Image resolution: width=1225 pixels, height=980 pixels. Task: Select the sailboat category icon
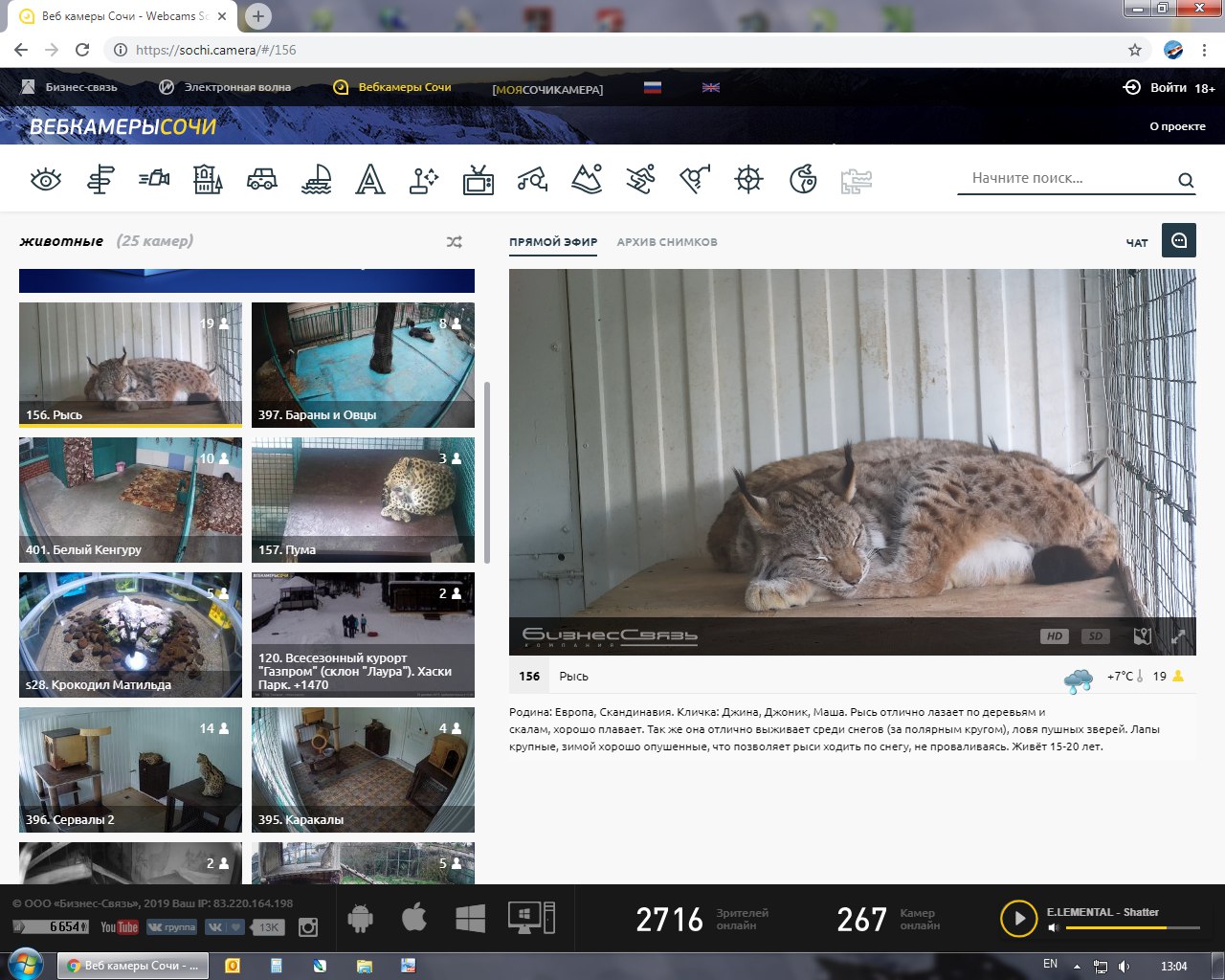316,179
